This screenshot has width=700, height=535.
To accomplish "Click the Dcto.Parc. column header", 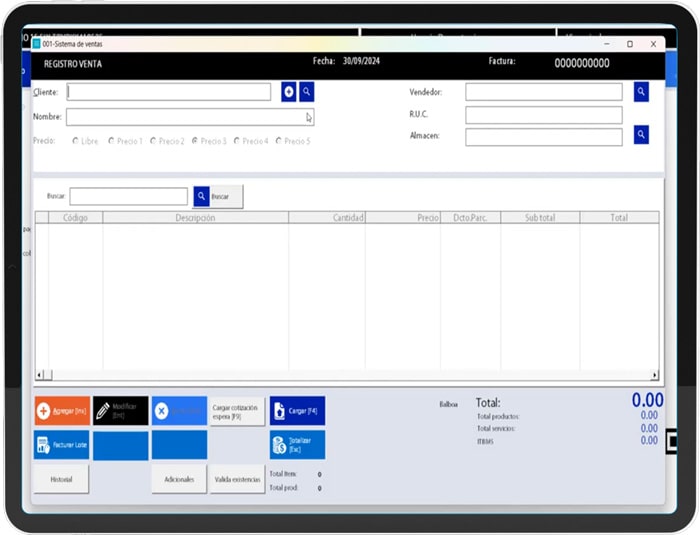I will pyautogui.click(x=471, y=217).
